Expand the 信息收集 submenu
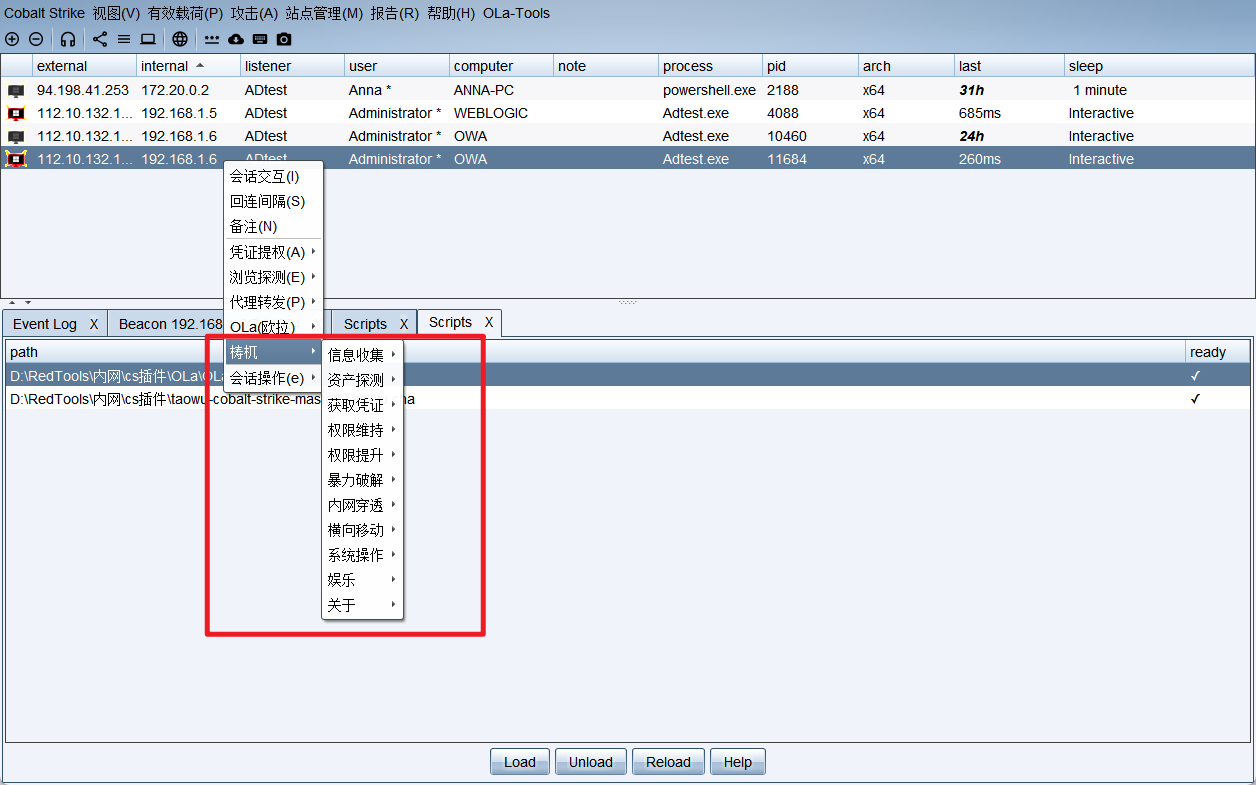The image size is (1256, 785). coord(362,355)
